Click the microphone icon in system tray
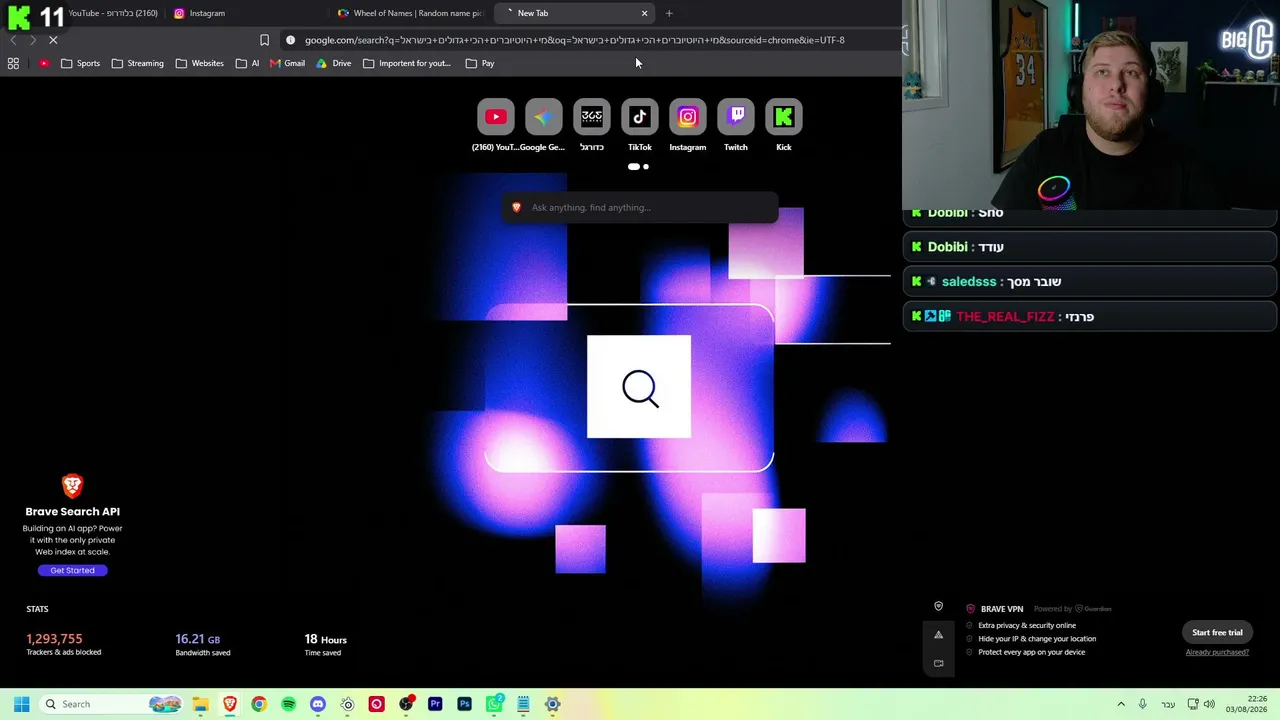 point(1142,704)
